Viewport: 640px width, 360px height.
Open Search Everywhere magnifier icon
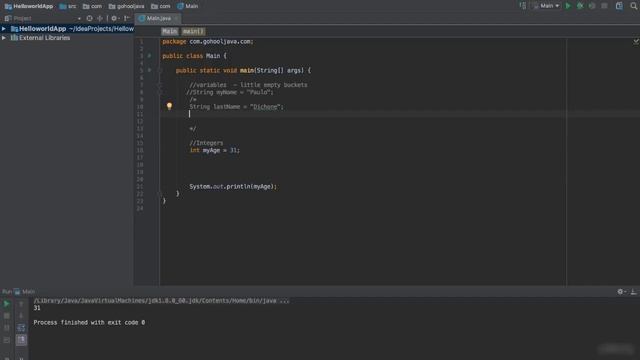(634, 6)
